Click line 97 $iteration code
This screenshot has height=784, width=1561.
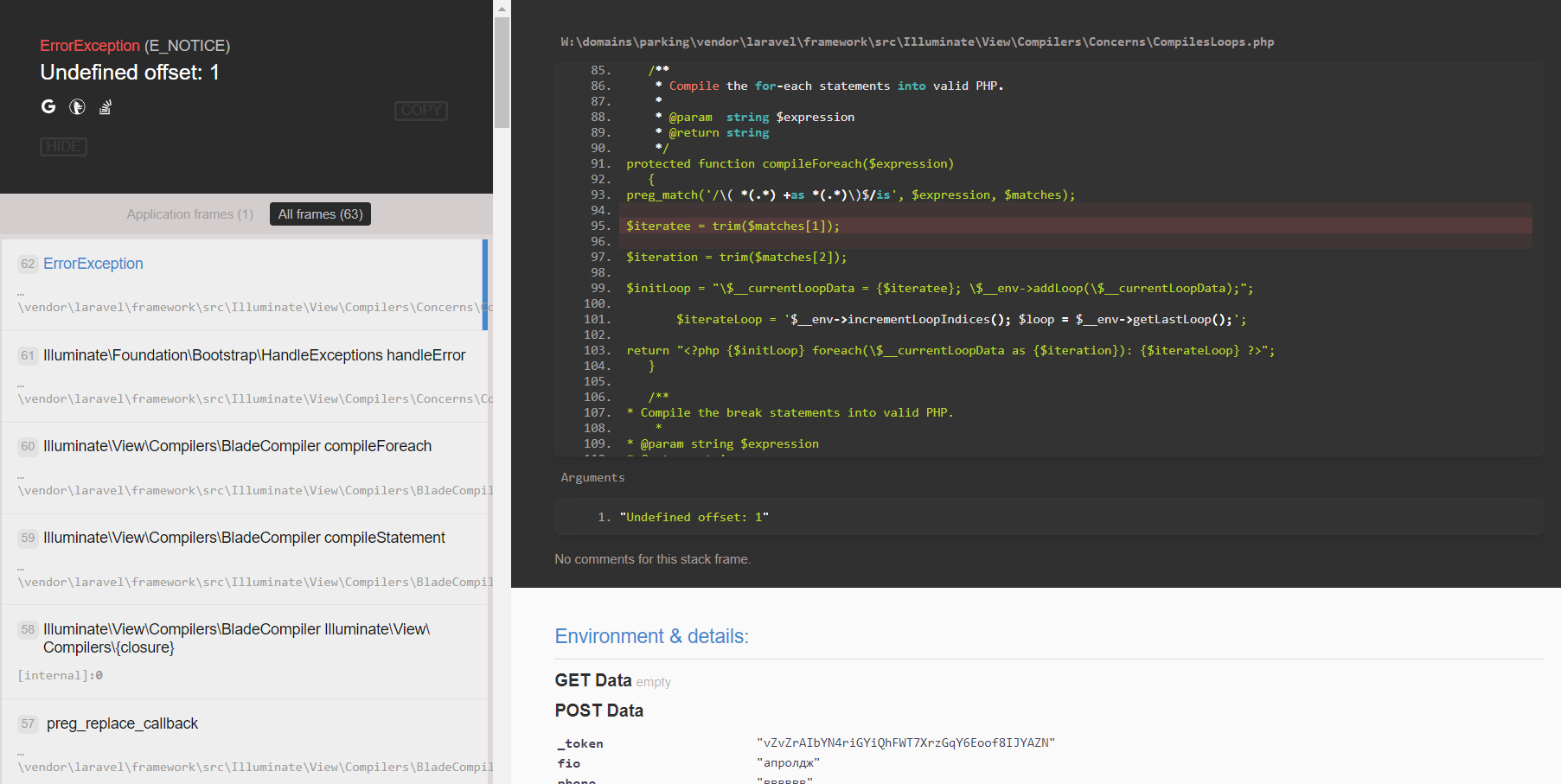click(x=736, y=258)
